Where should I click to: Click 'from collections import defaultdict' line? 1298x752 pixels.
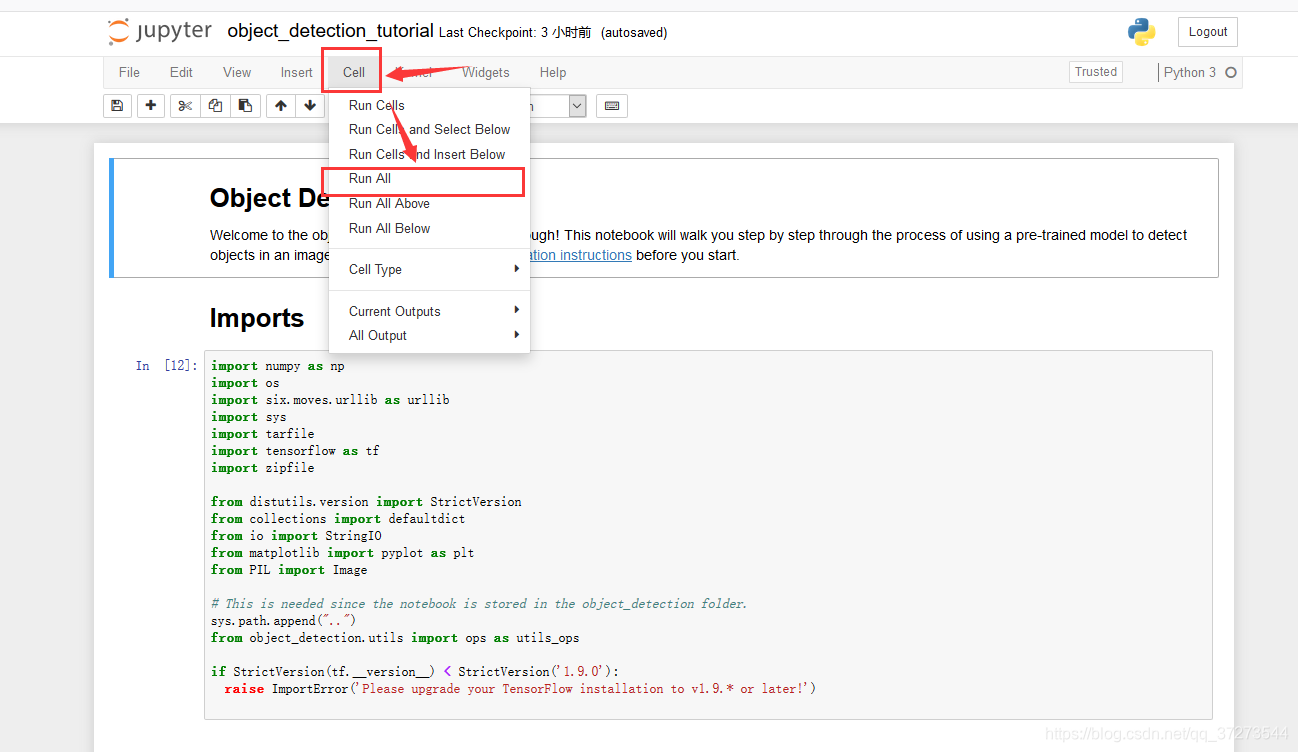tap(338, 519)
